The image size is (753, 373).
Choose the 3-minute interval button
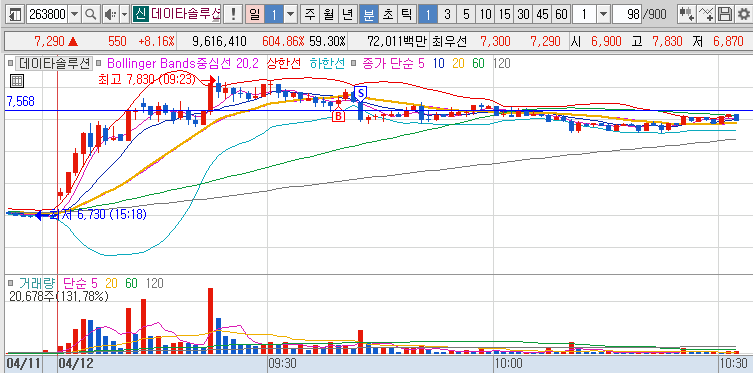(447, 14)
